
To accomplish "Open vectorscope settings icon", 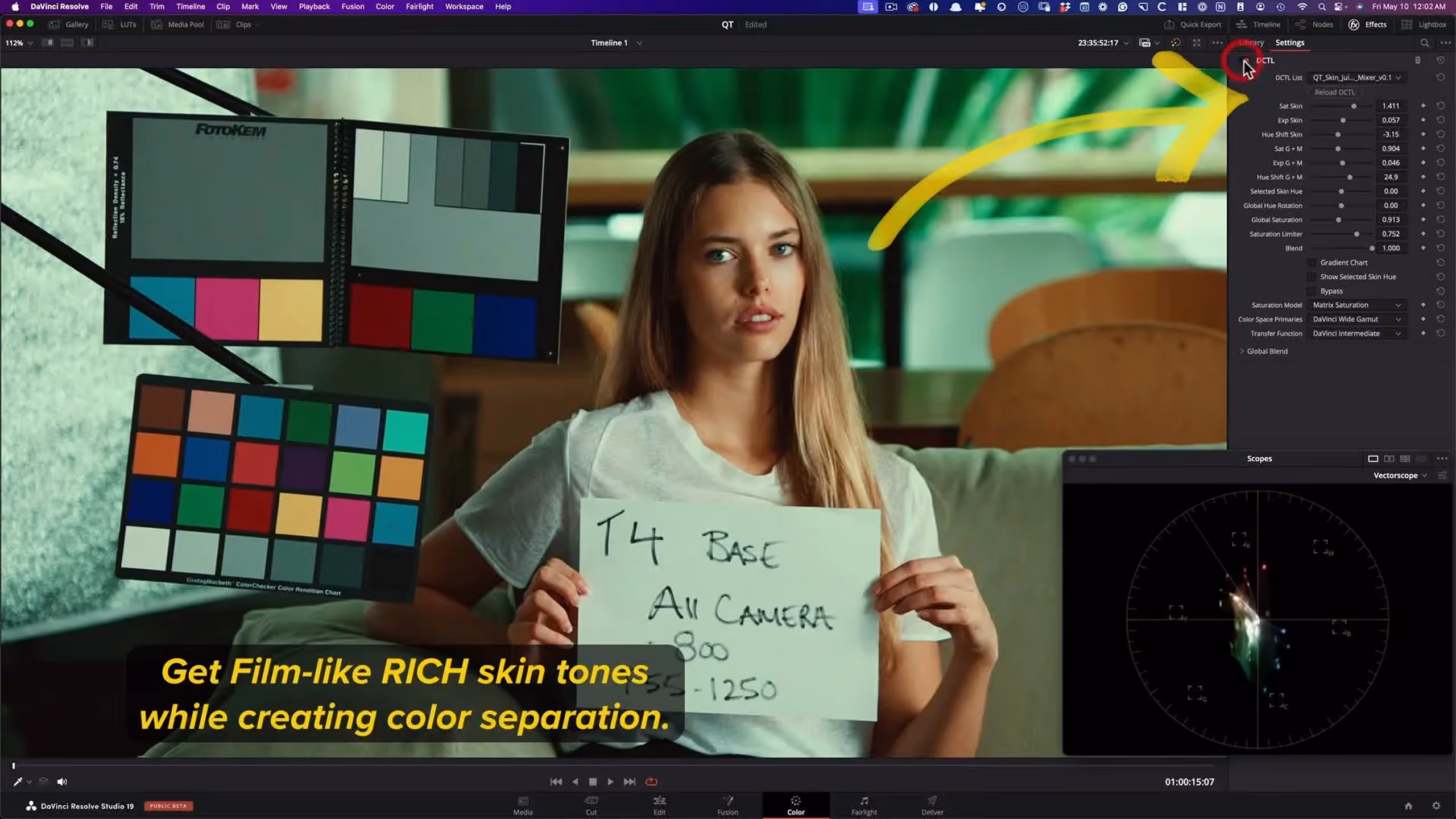I will click(x=1442, y=475).
